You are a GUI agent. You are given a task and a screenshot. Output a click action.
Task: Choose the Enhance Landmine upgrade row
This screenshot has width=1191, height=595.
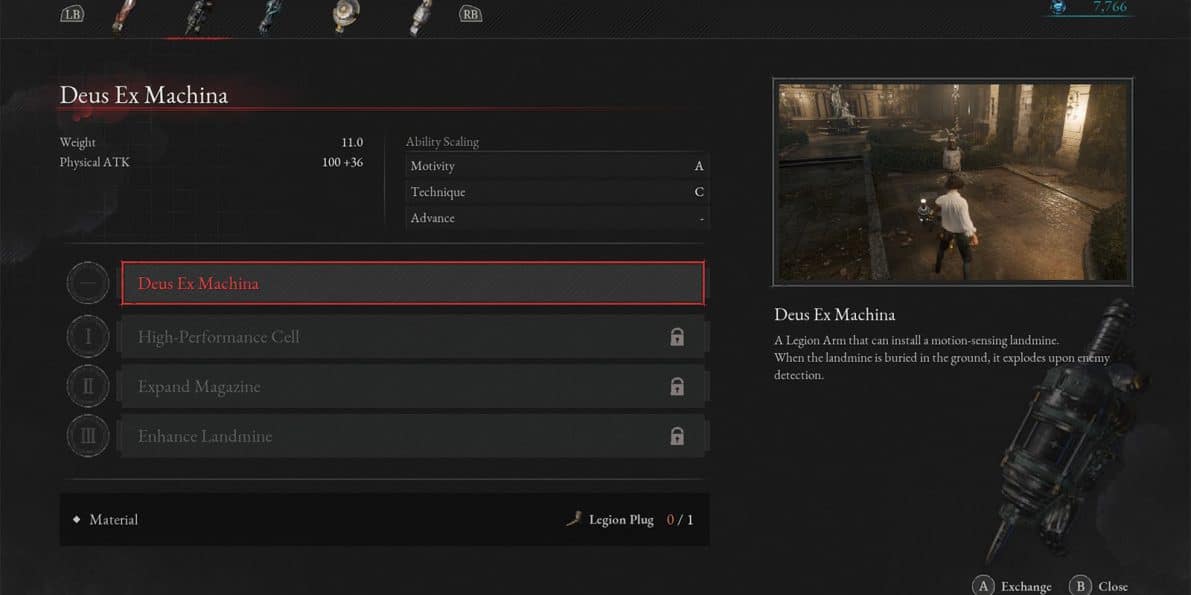click(412, 436)
